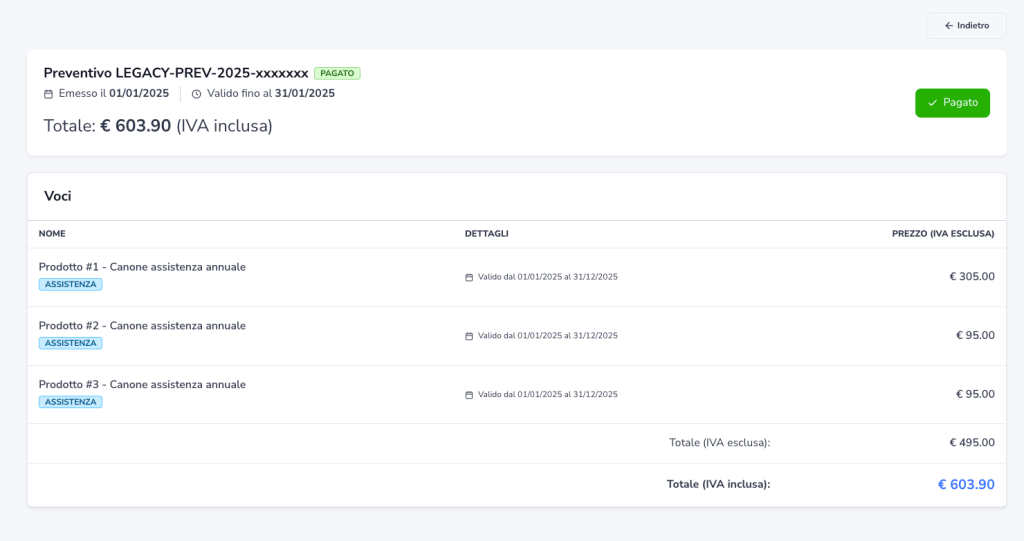
Task: Click ASSISTENZA tag under Prodotto #3
Action: coord(70,402)
